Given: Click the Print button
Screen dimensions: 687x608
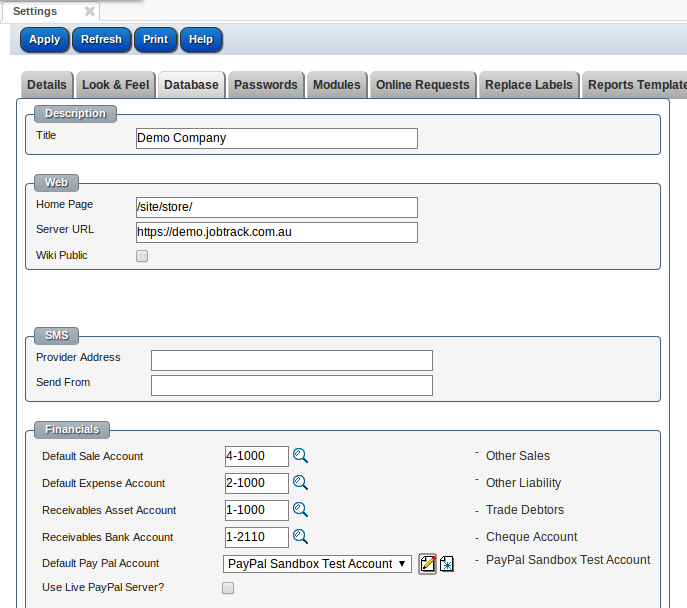Looking at the screenshot, I should point(155,40).
